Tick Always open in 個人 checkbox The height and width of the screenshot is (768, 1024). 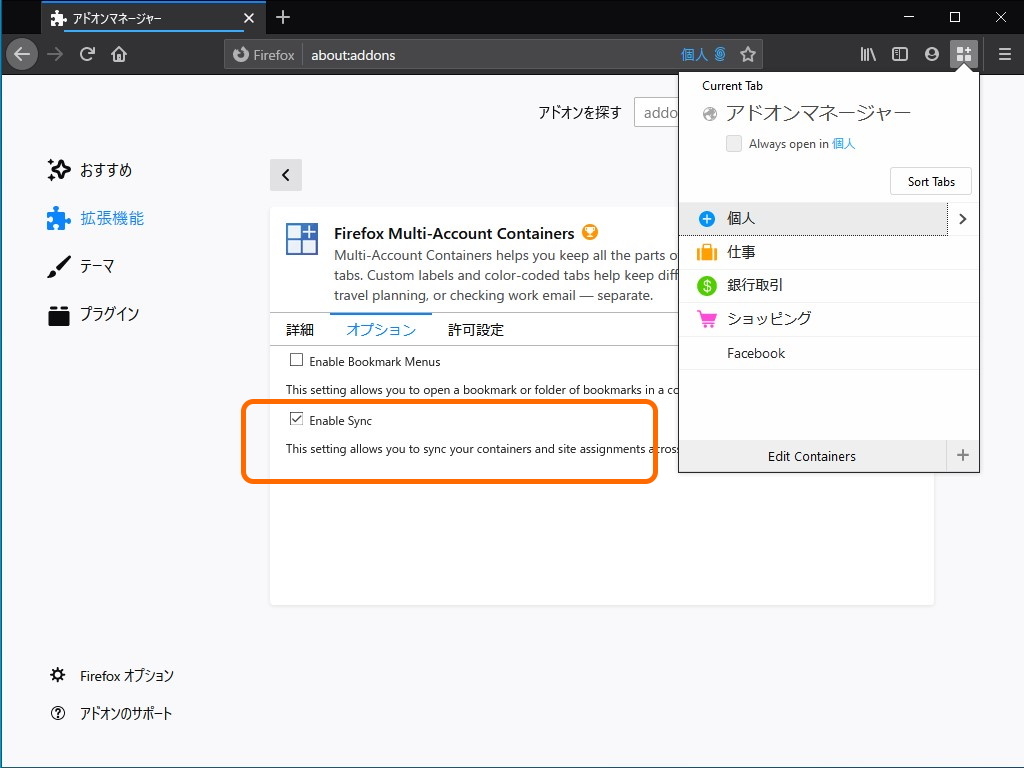[x=734, y=144]
